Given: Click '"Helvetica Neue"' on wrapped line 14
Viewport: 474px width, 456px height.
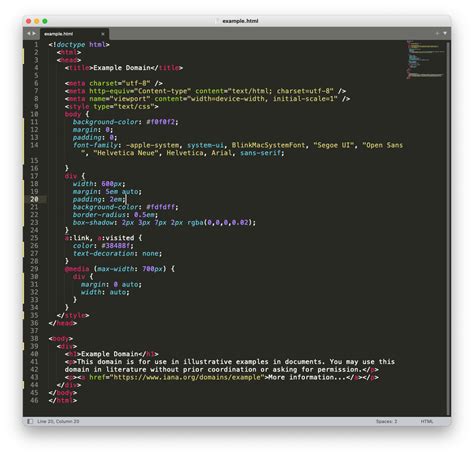Looking at the screenshot, I should coord(126,153).
